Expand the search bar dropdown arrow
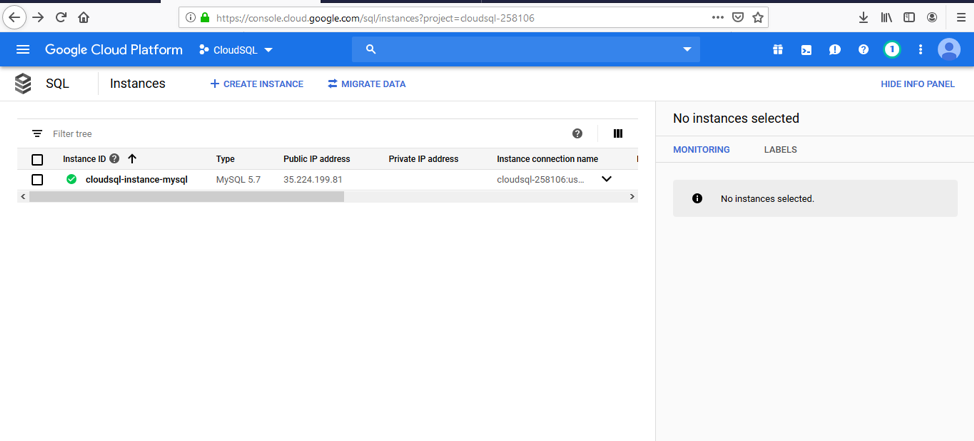 point(687,50)
